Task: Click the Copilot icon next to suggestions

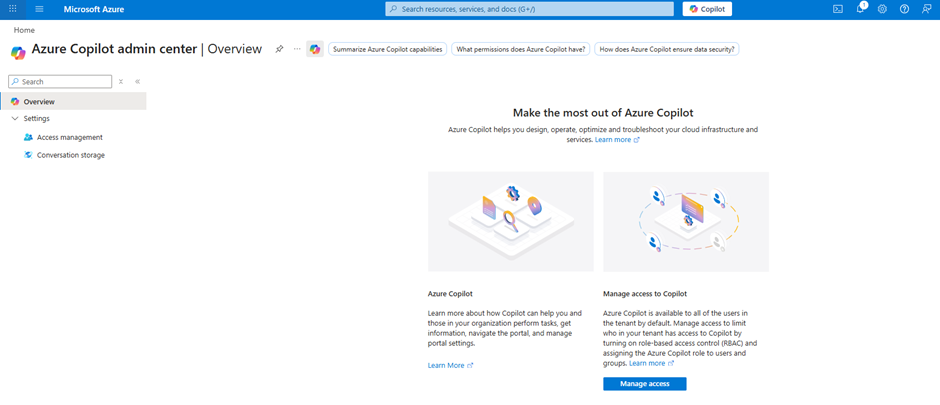Action: pos(315,49)
